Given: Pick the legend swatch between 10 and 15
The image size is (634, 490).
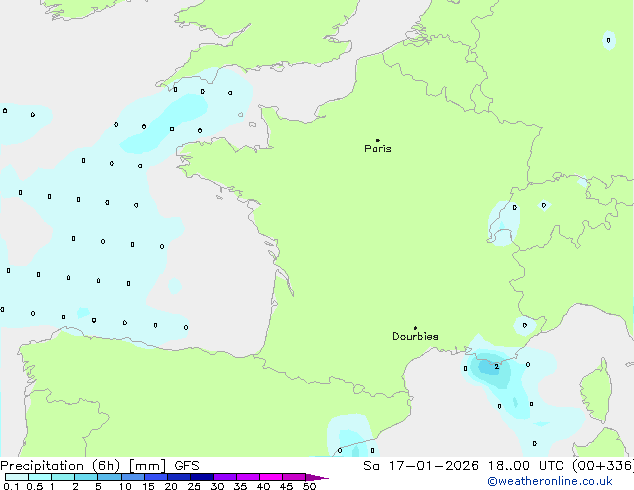Looking at the screenshot, I should pos(132,477).
